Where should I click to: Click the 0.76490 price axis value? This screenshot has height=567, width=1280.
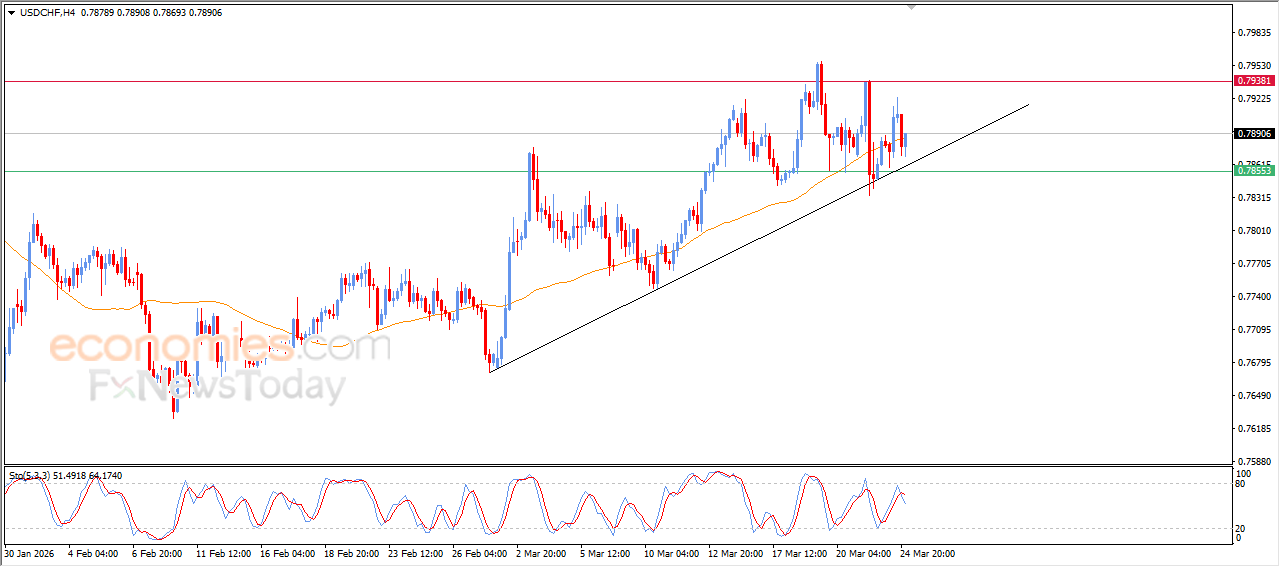1254,396
